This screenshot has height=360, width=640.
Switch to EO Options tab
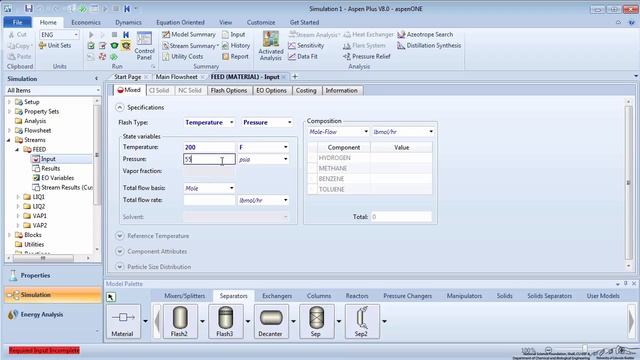tap(271, 90)
